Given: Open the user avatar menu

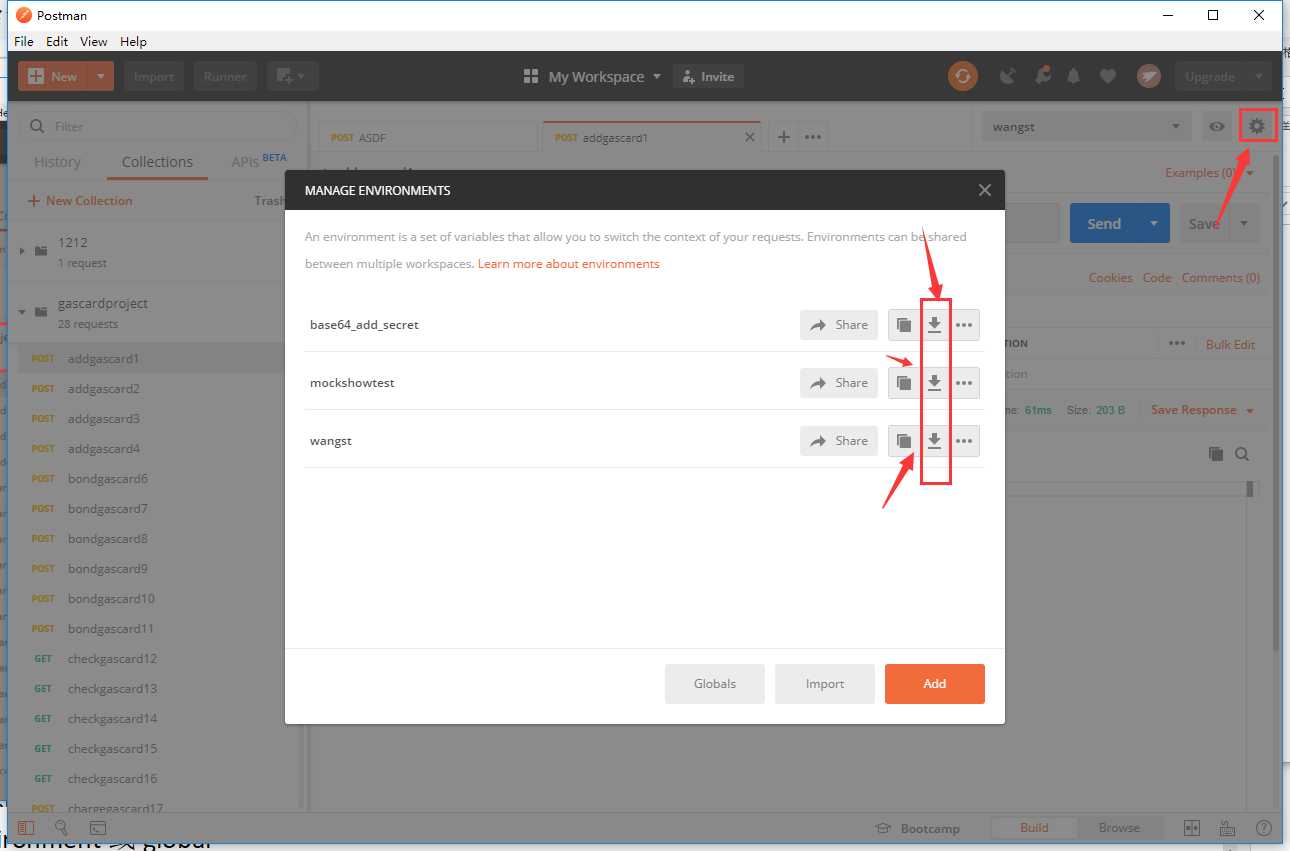Looking at the screenshot, I should [x=1148, y=76].
